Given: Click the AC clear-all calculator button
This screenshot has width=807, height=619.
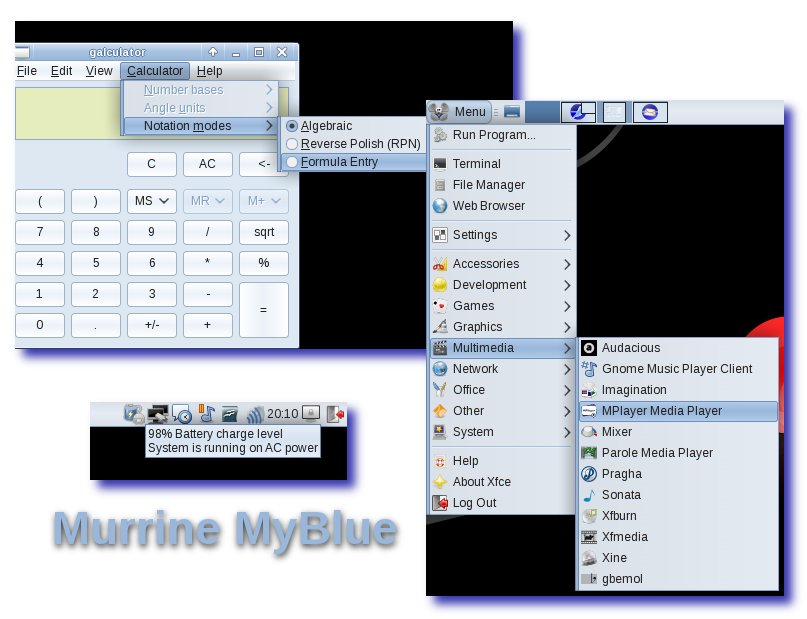Looking at the screenshot, I should [207, 164].
